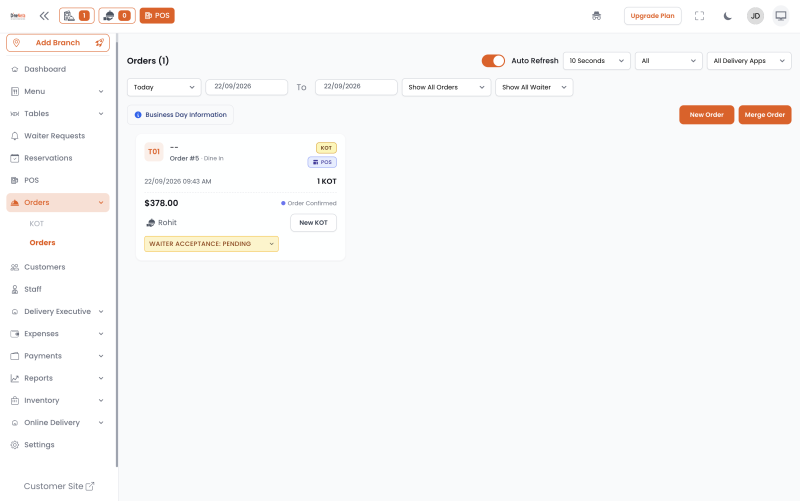Click Order #5 label
This screenshot has height=501, width=800.
point(184,159)
